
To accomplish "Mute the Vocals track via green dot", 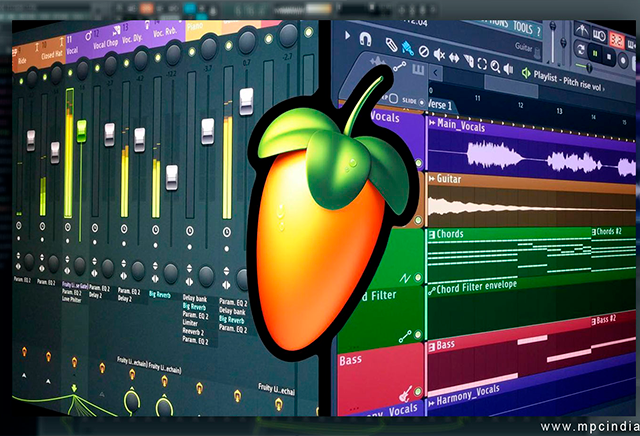I will click(419, 163).
